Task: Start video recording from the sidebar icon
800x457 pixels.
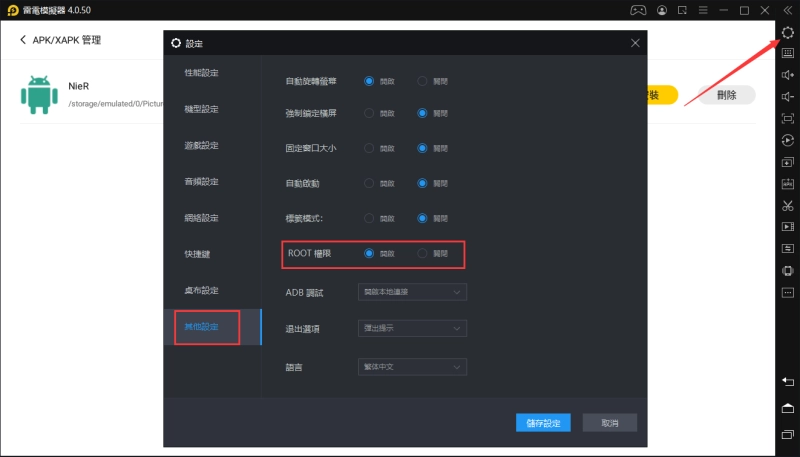Action: point(788,226)
